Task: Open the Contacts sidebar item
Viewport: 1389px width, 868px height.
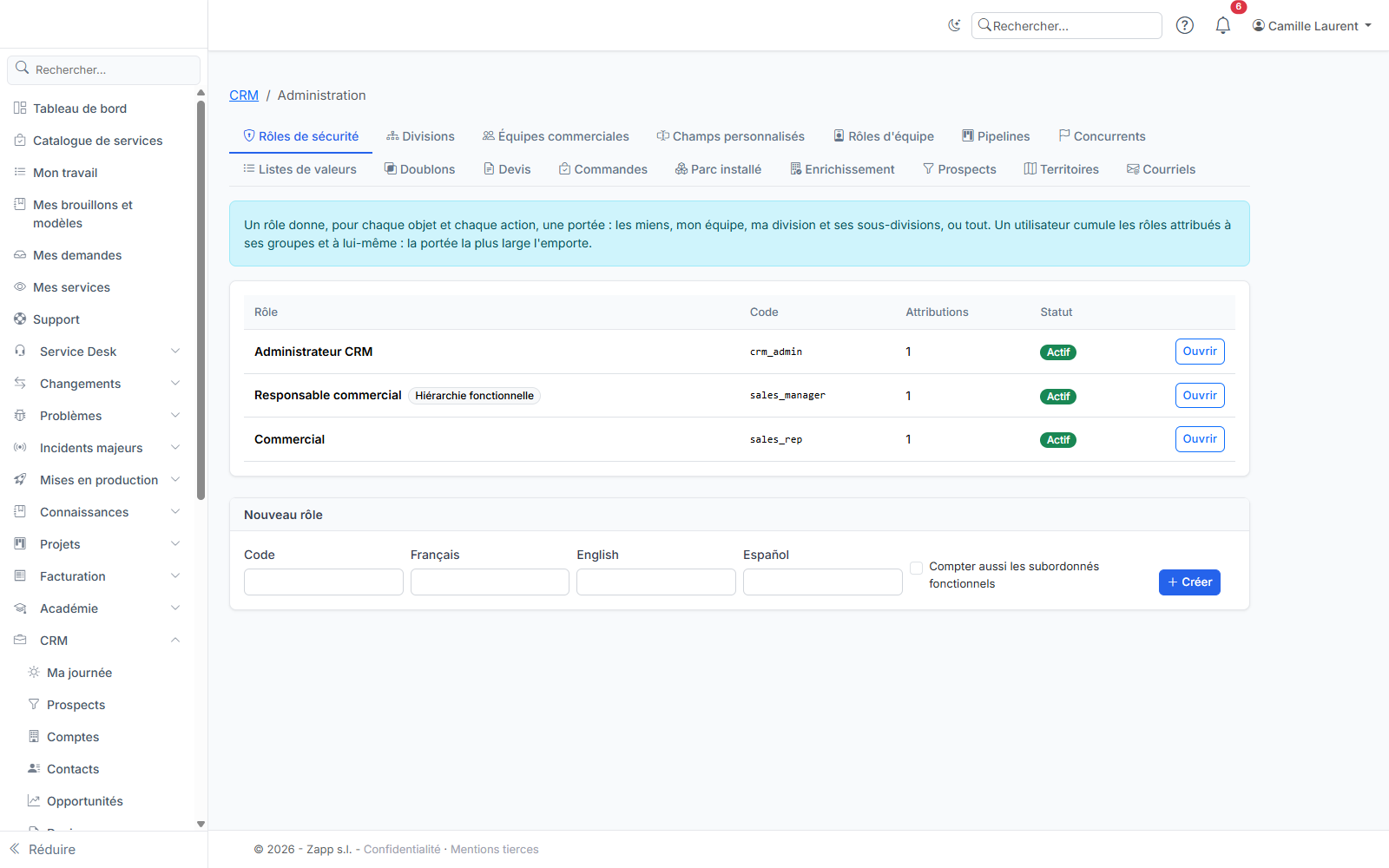Action: pos(73,769)
